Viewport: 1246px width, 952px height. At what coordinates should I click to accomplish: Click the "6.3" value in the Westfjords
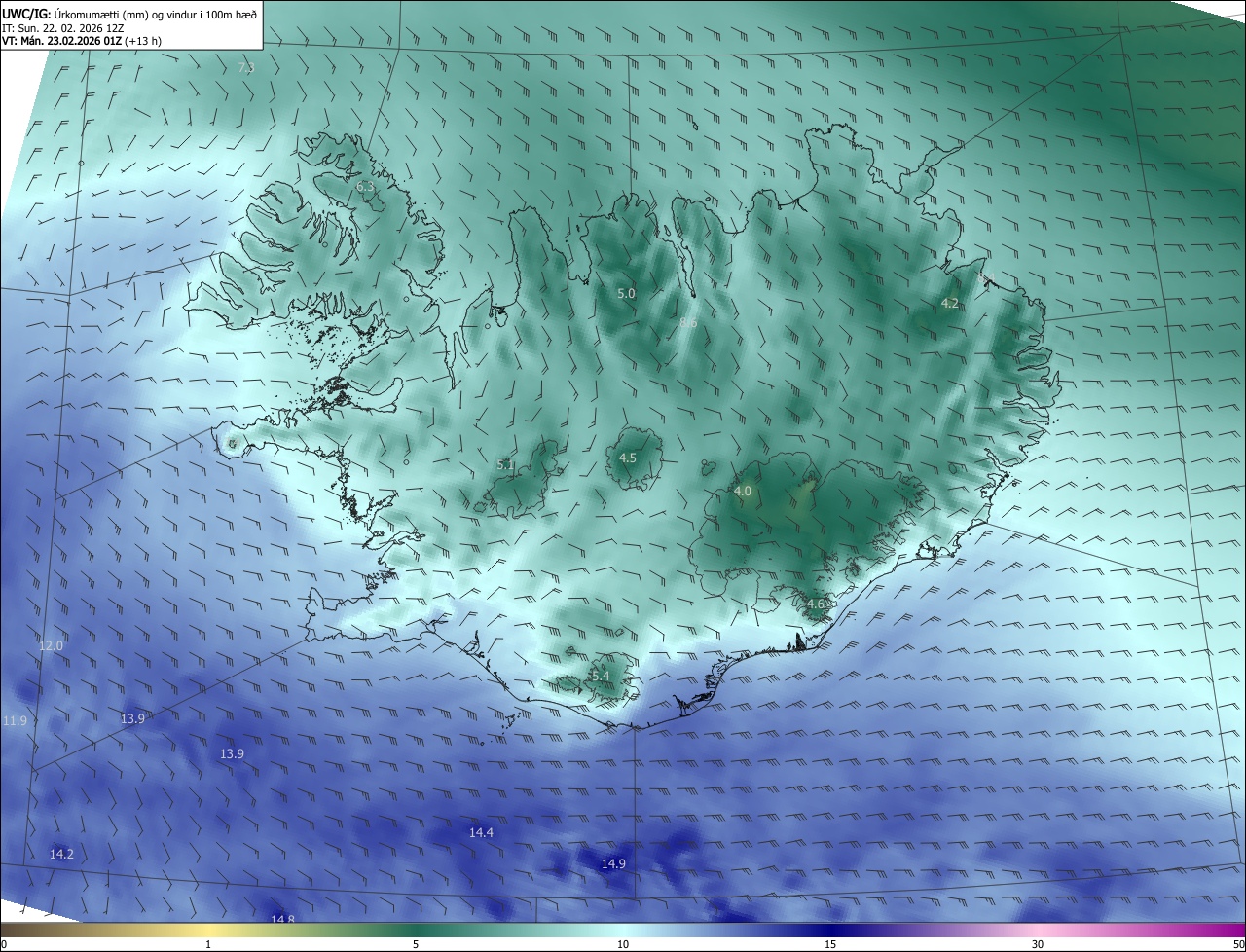(365, 186)
